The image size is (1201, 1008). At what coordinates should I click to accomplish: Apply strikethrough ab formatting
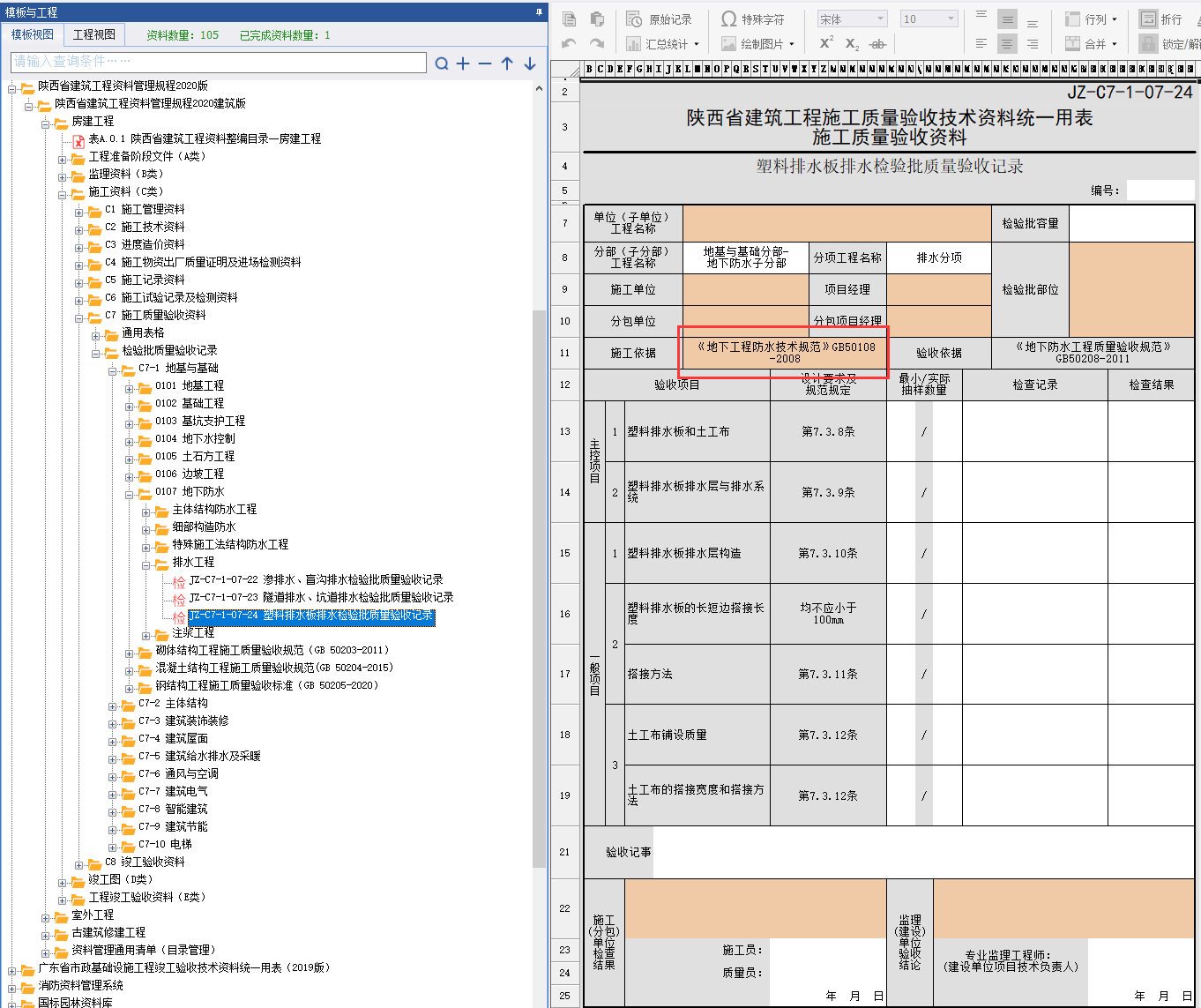877,43
